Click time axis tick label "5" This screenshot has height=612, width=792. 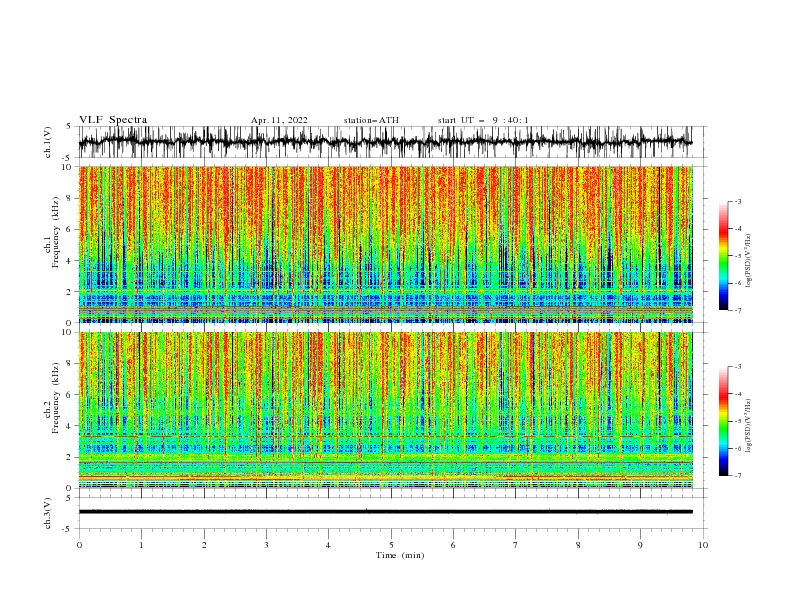tap(391, 545)
